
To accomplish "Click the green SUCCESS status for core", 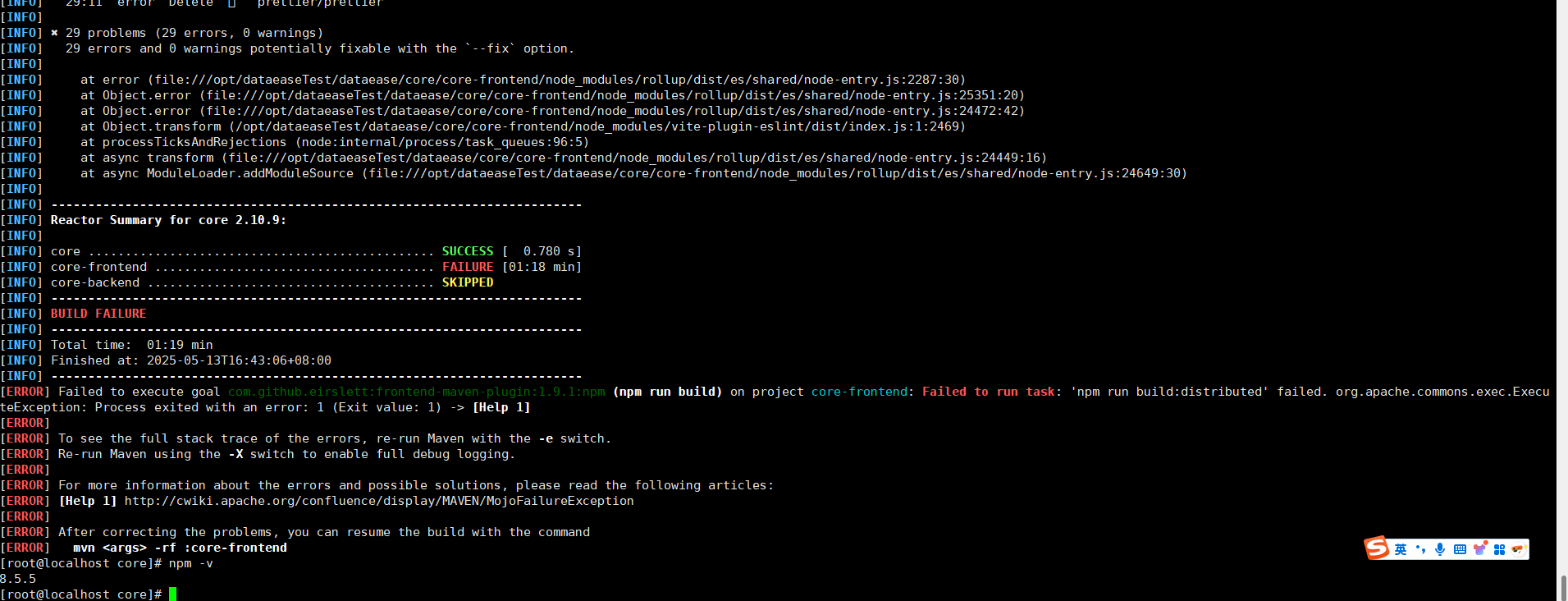I will coord(468,251).
